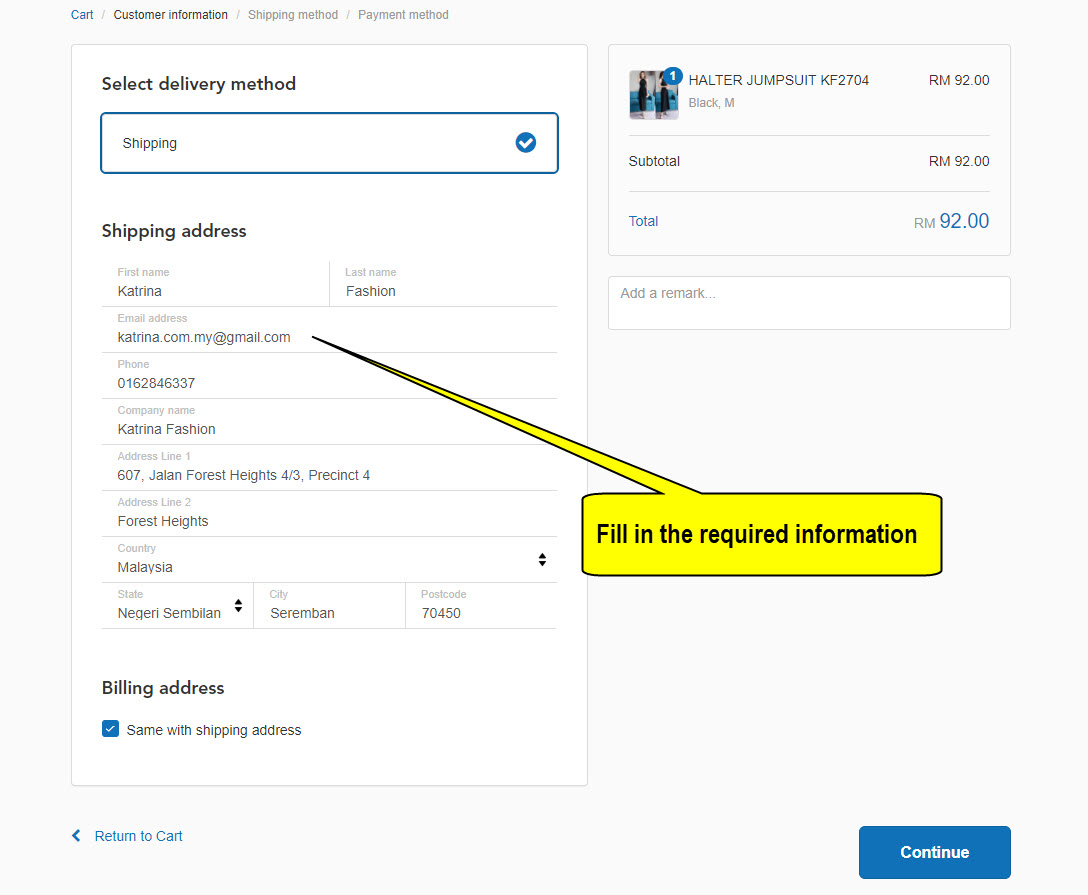Go to Cart in the breadcrumb
1088x895 pixels.
(x=82, y=15)
